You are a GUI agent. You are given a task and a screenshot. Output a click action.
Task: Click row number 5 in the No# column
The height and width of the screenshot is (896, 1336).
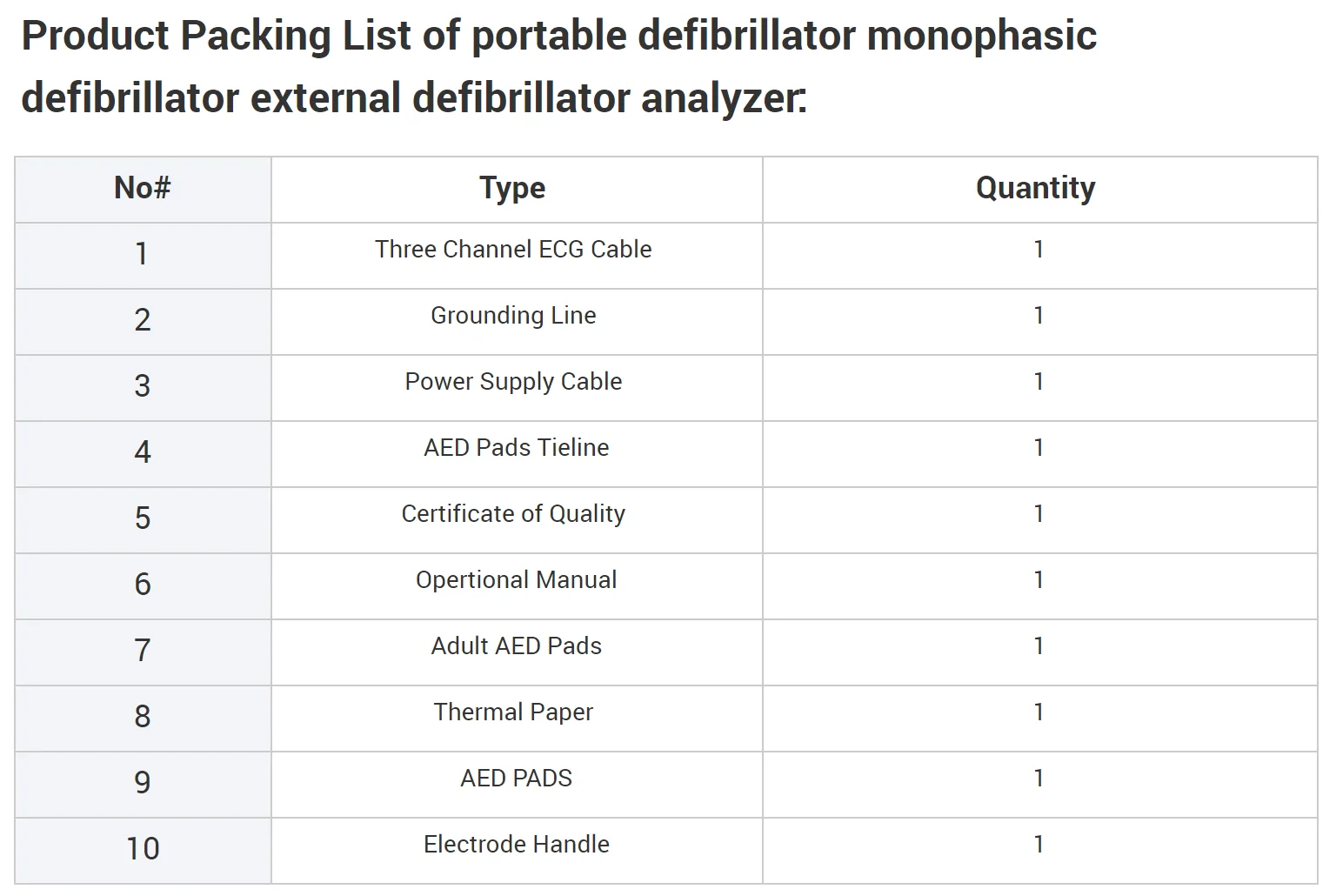pos(143,518)
